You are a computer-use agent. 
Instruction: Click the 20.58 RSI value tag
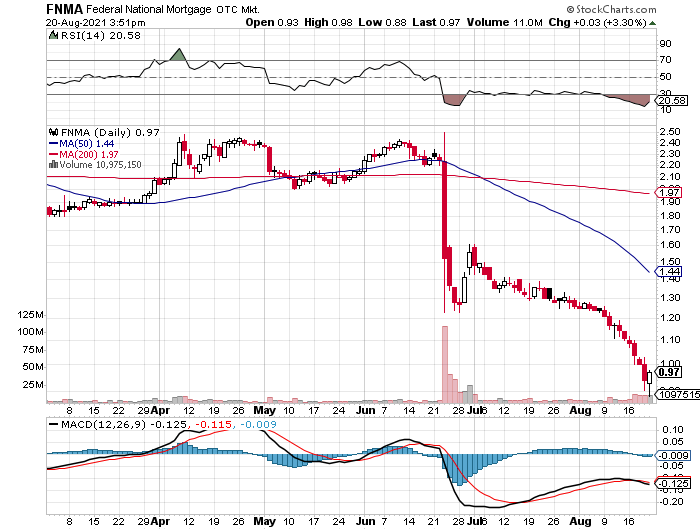671,101
